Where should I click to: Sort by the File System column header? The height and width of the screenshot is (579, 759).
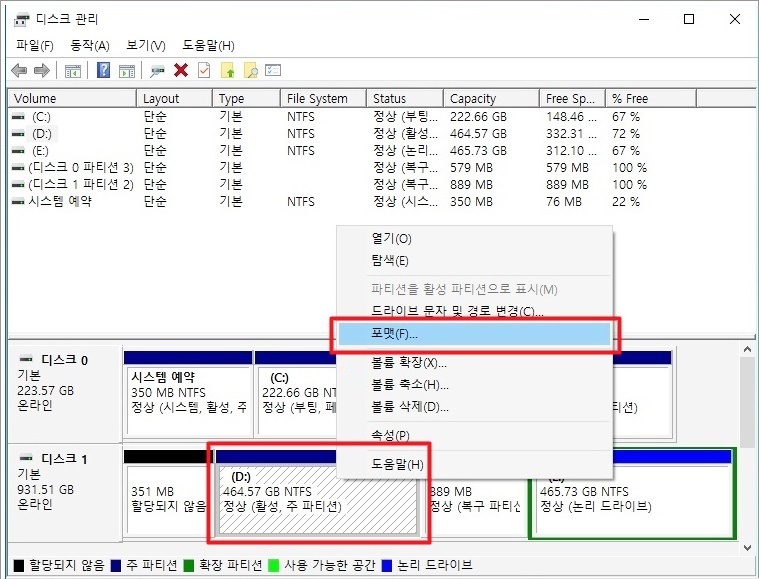pyautogui.click(x=323, y=98)
